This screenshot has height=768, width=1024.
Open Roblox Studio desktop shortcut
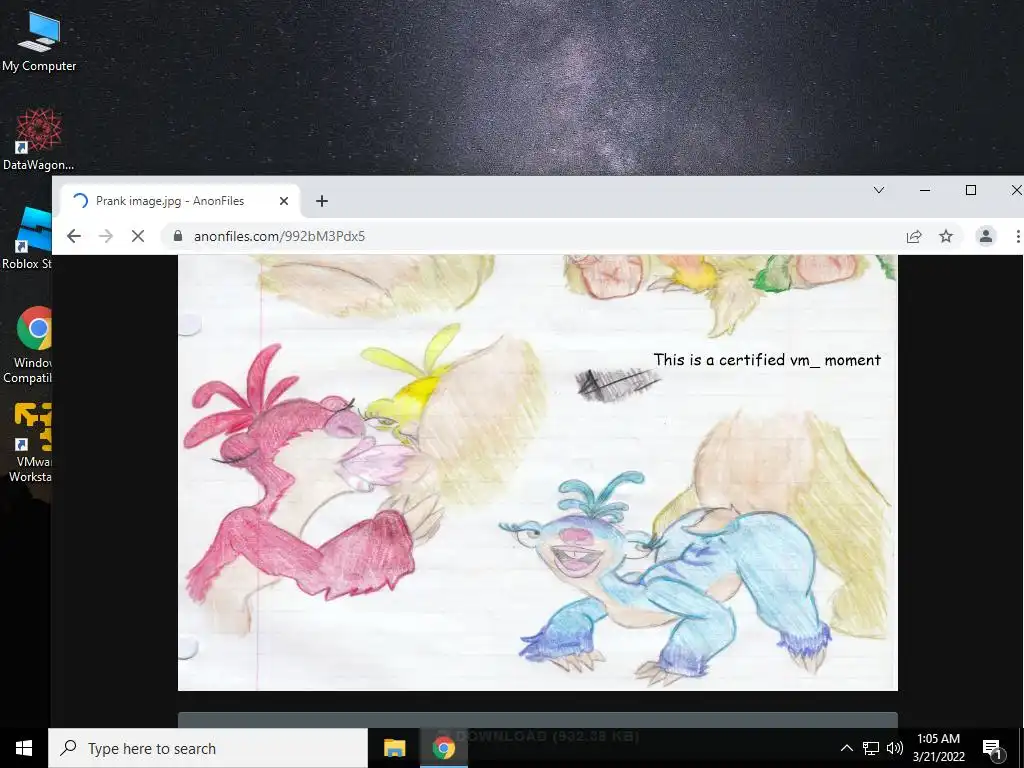tap(27, 238)
